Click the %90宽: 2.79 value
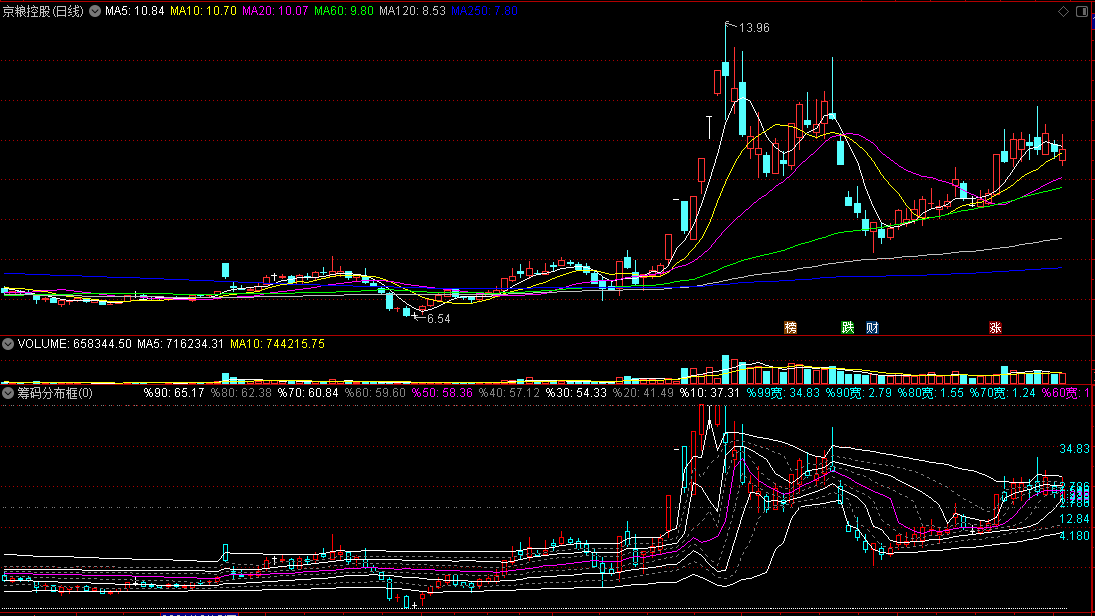 coord(859,393)
